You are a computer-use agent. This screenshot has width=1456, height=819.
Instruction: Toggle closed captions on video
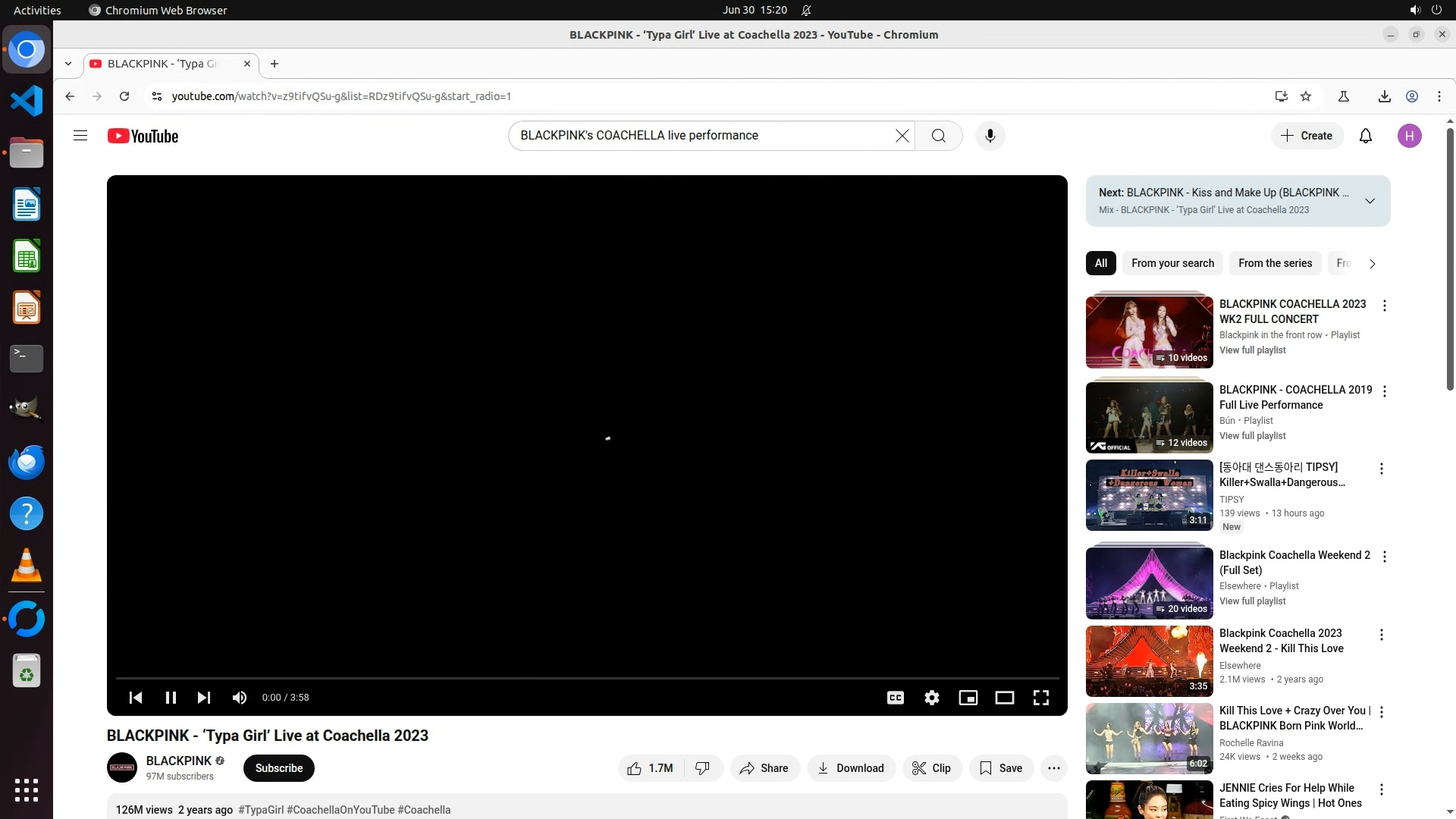pos(895,698)
